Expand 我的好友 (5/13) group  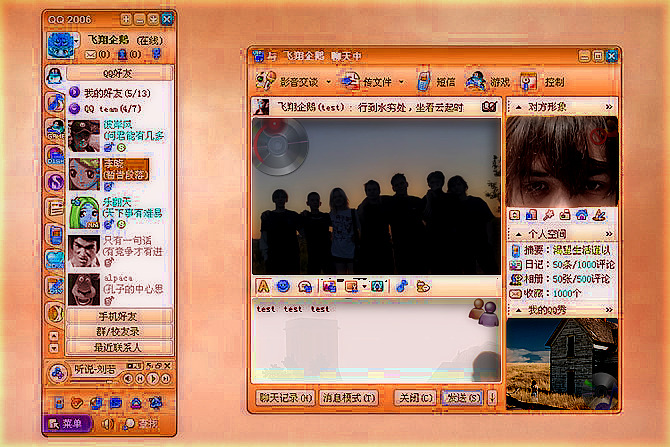point(74,92)
